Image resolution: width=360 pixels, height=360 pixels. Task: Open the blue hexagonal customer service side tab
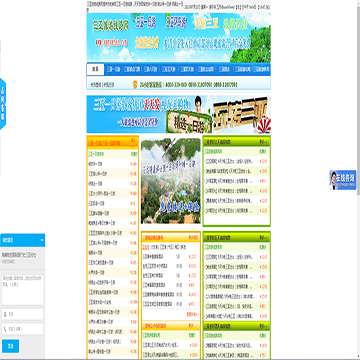click(3, 104)
